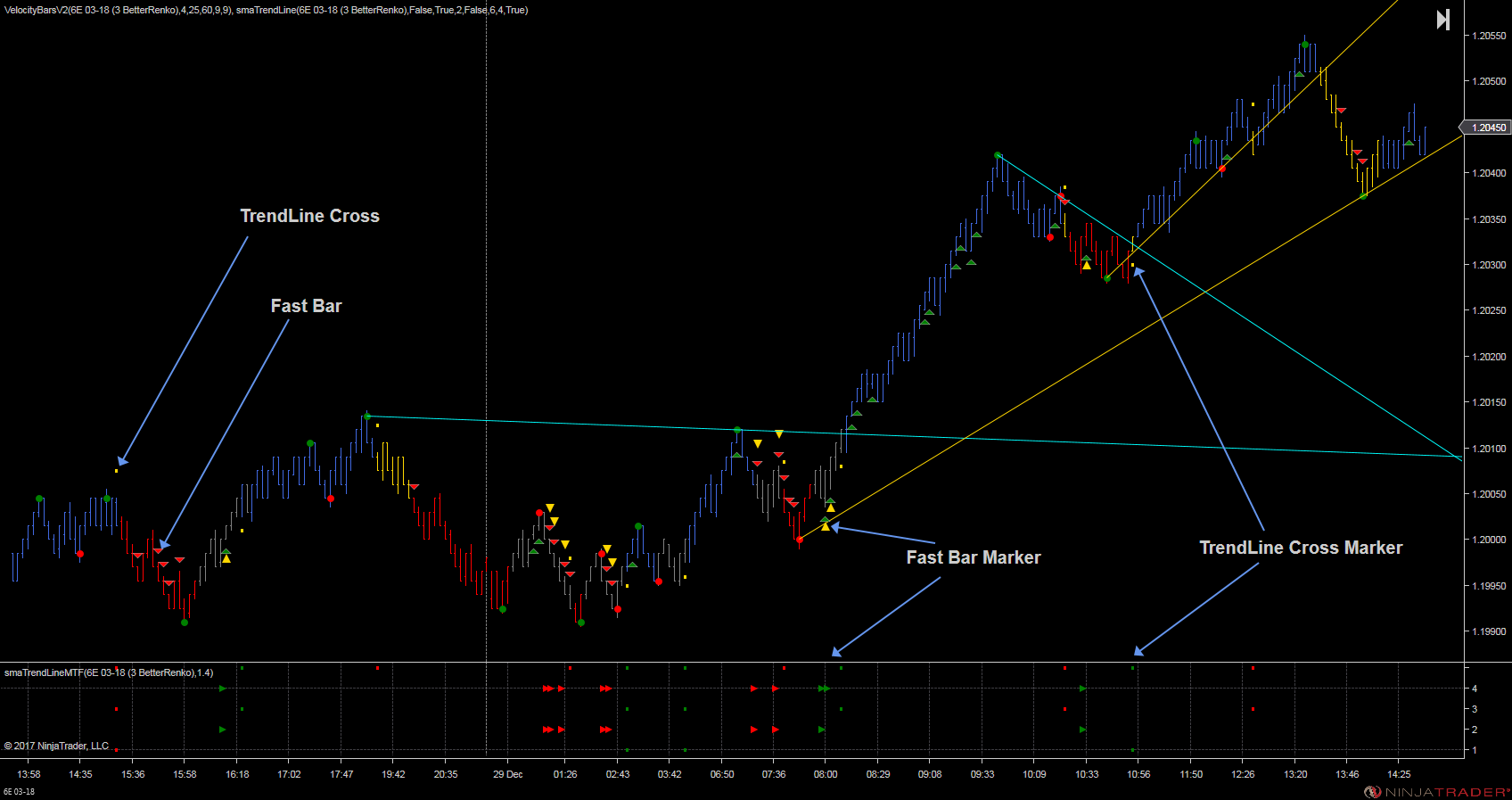Click the © 2017 NinjaTrader, LLC text
1512x800 pixels.
click(x=56, y=746)
